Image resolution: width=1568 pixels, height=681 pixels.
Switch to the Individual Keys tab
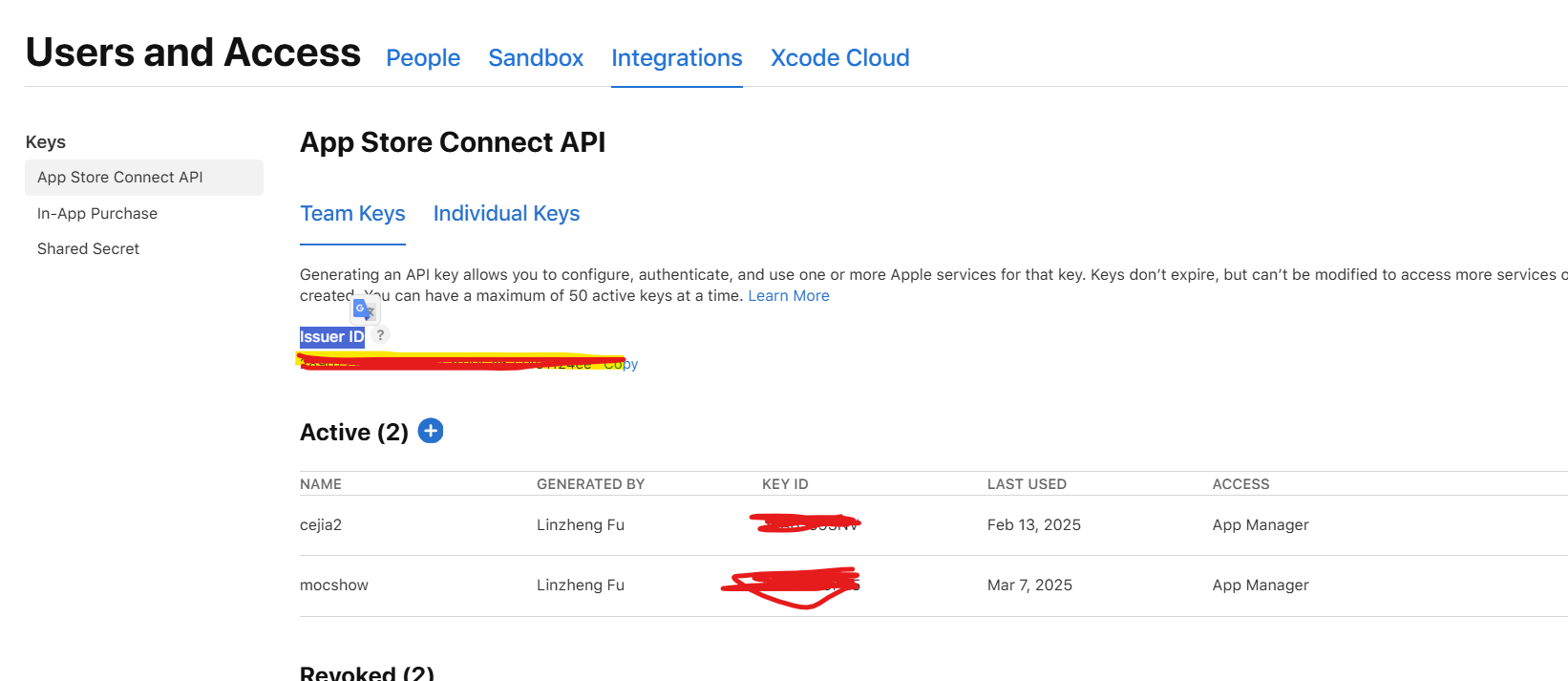click(x=506, y=214)
